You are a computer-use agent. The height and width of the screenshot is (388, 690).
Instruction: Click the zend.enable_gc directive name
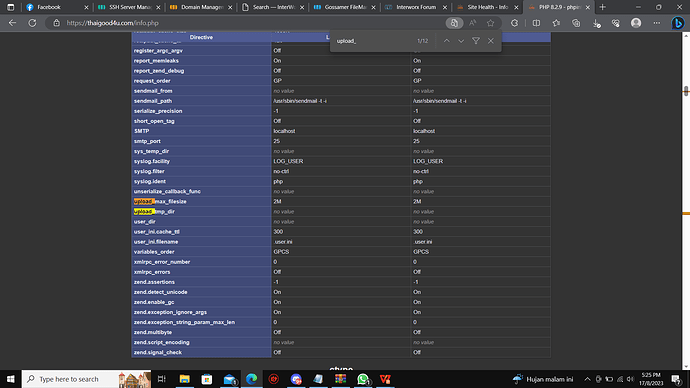(x=154, y=302)
